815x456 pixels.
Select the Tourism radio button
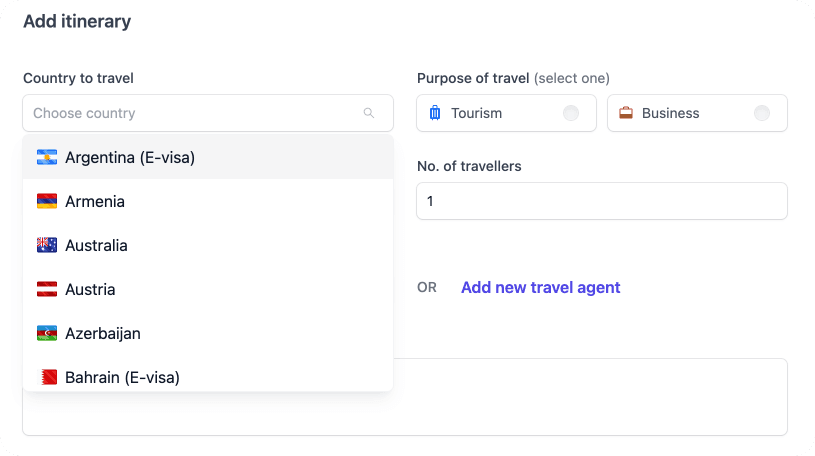point(571,113)
